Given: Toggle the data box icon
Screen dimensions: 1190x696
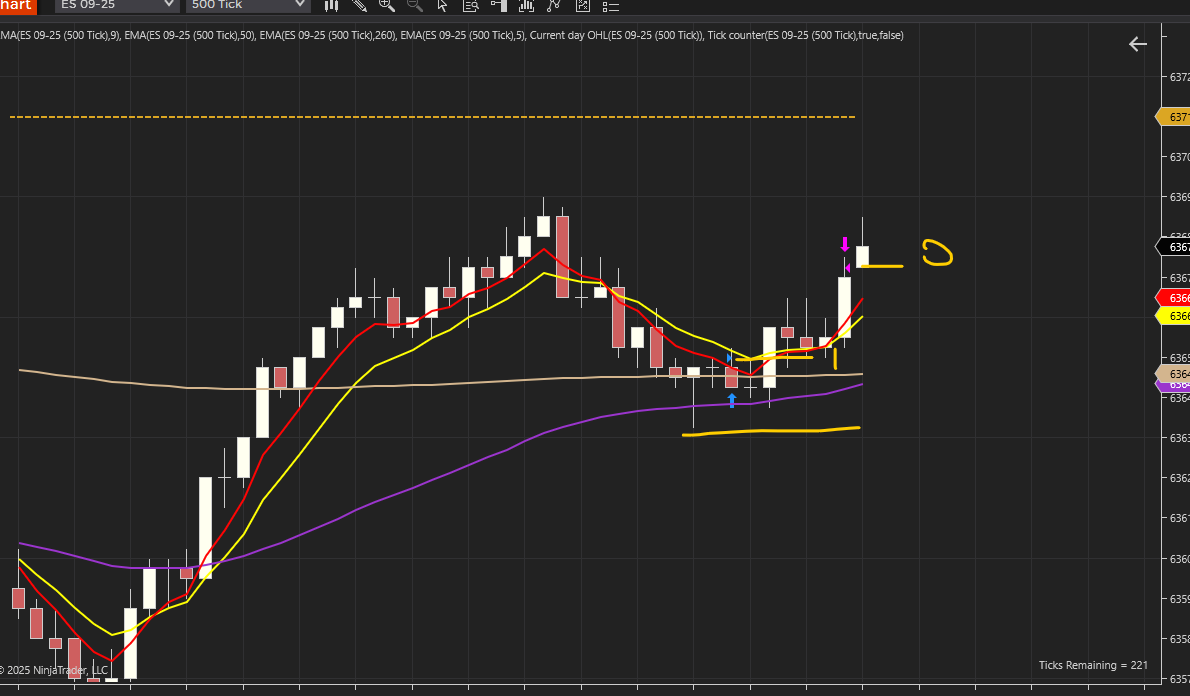Looking at the screenshot, I should (471, 6).
